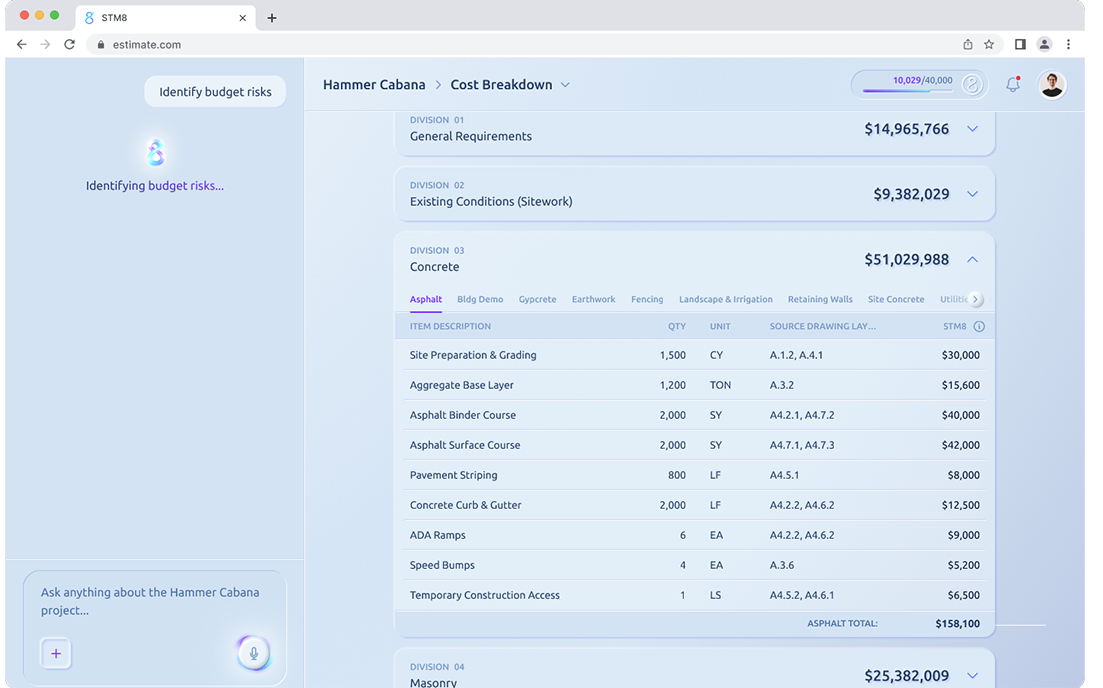Expand Division 01 General Requirements

click(972, 129)
